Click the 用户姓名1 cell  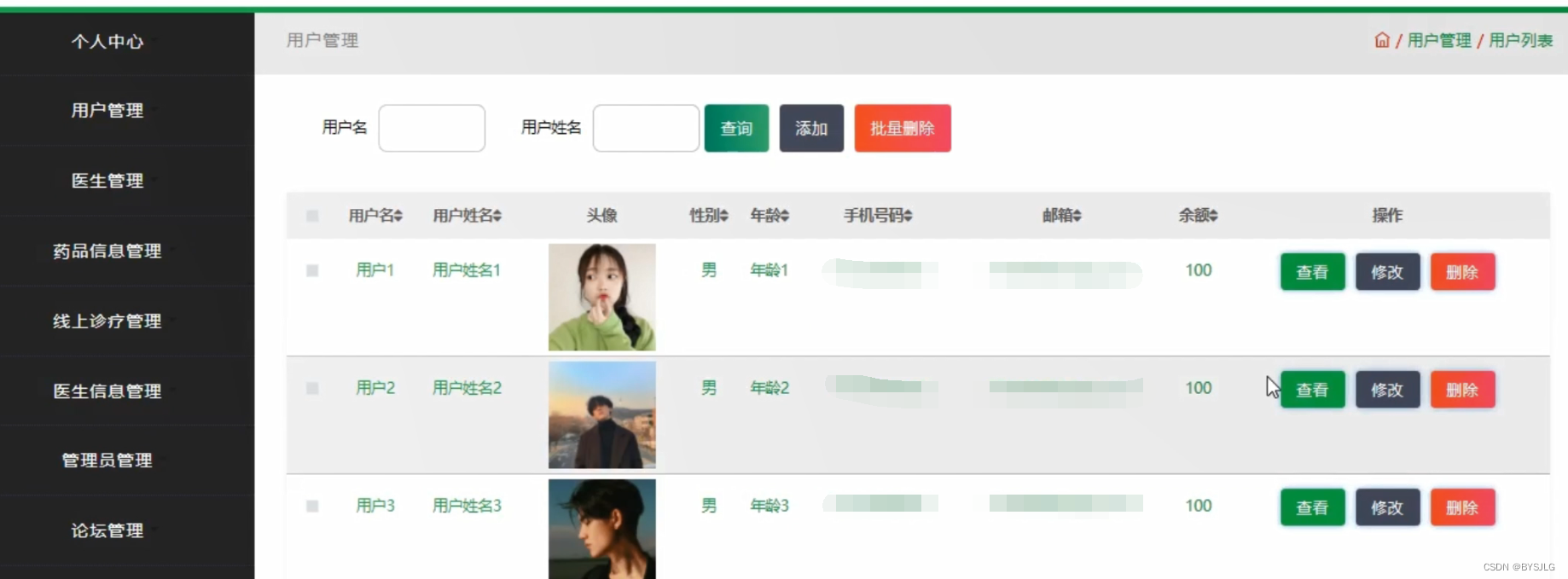coord(467,270)
